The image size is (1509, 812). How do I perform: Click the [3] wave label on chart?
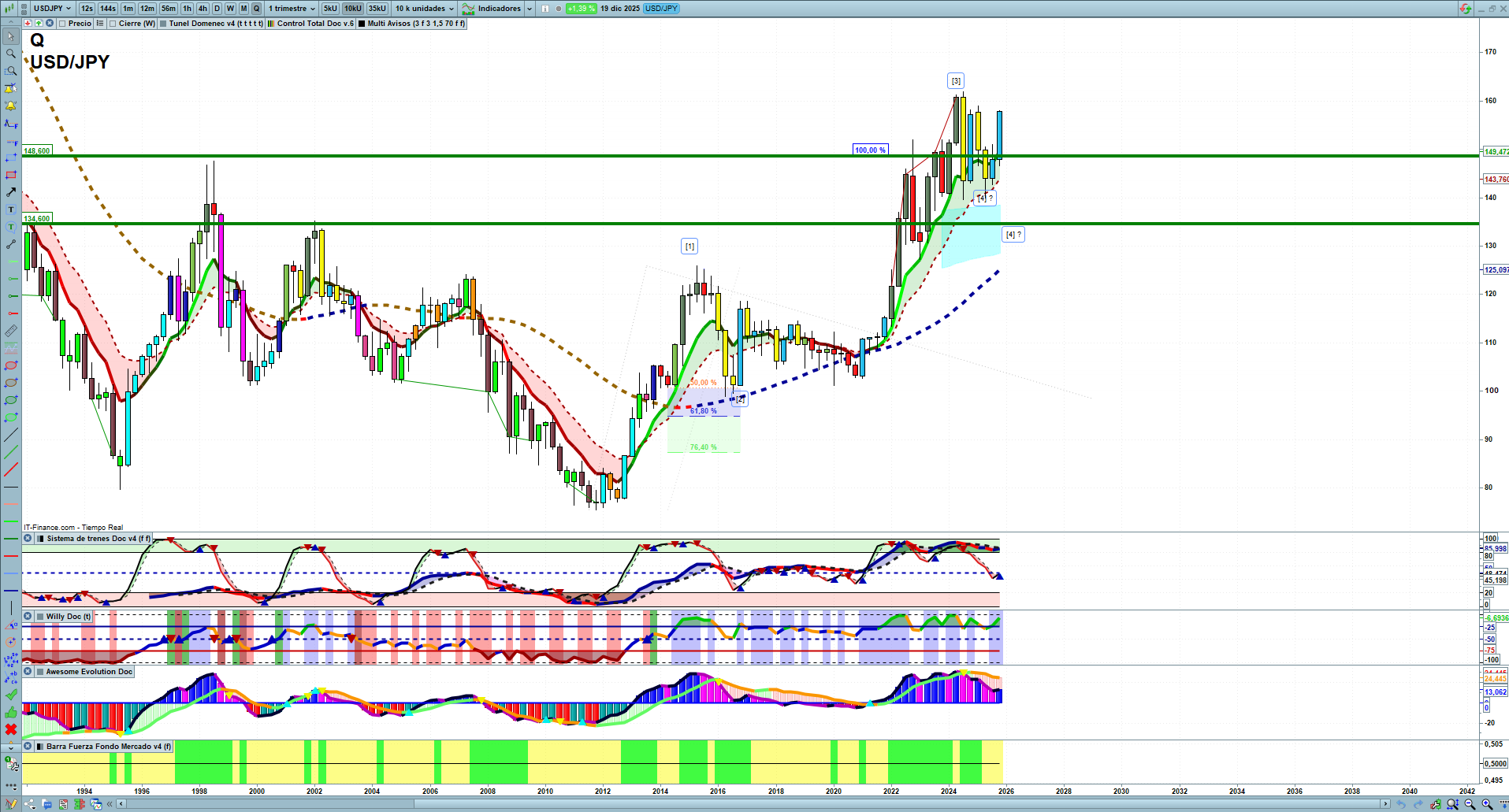[956, 81]
